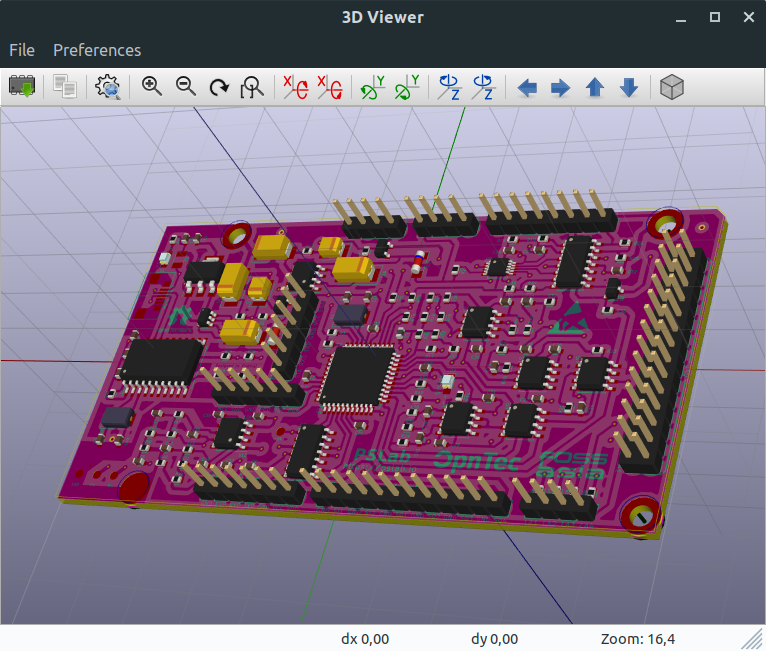Redraw the 3D view
The width and height of the screenshot is (766, 651).
(219, 88)
